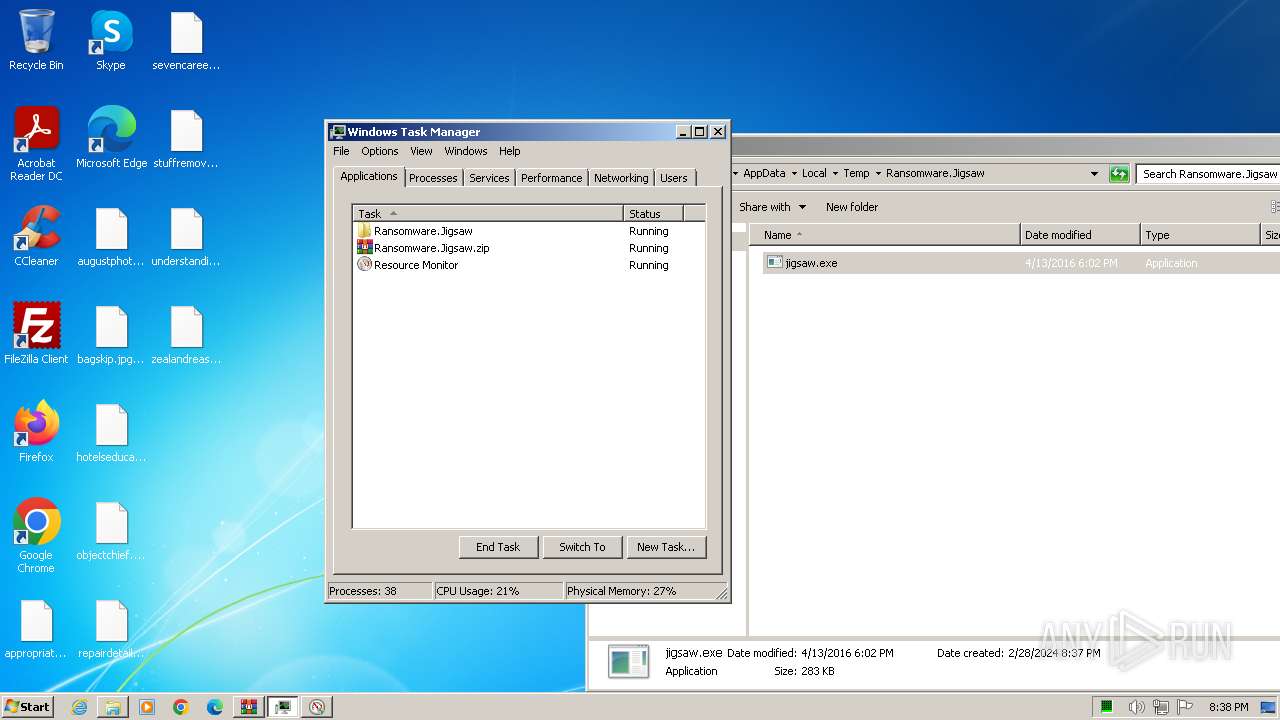Click New Task... button
The width and height of the screenshot is (1280, 720).
click(666, 547)
